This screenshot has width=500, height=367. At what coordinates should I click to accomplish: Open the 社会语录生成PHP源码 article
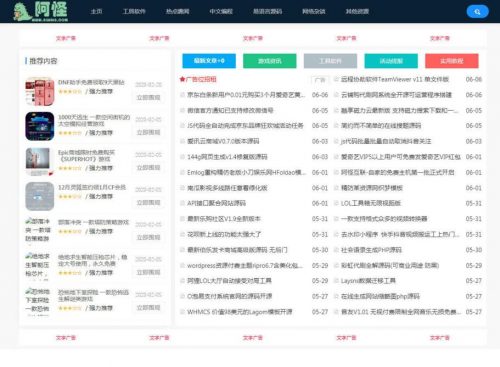tap(371, 250)
